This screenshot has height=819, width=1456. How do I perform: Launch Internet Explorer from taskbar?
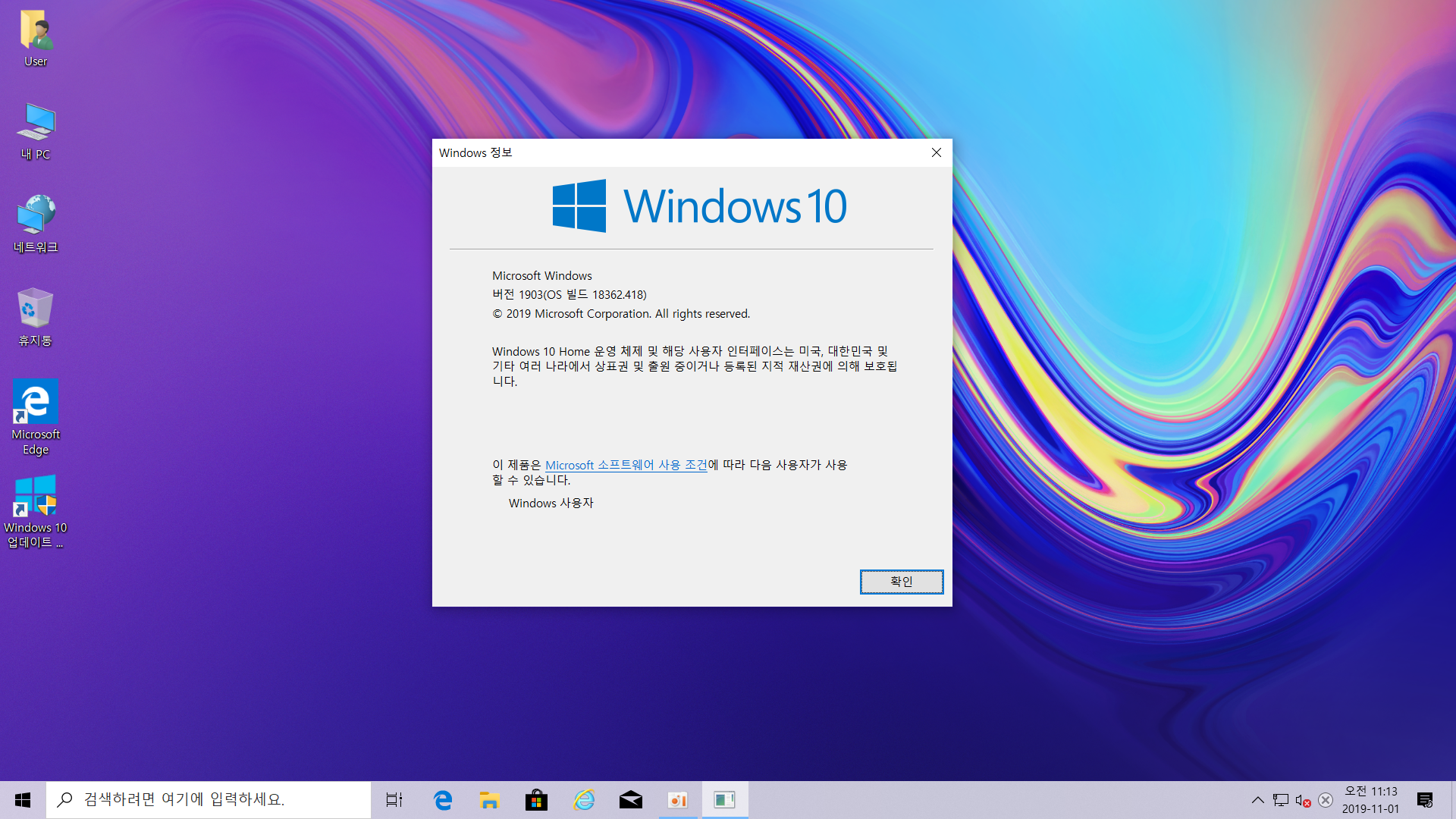pyautogui.click(x=583, y=800)
